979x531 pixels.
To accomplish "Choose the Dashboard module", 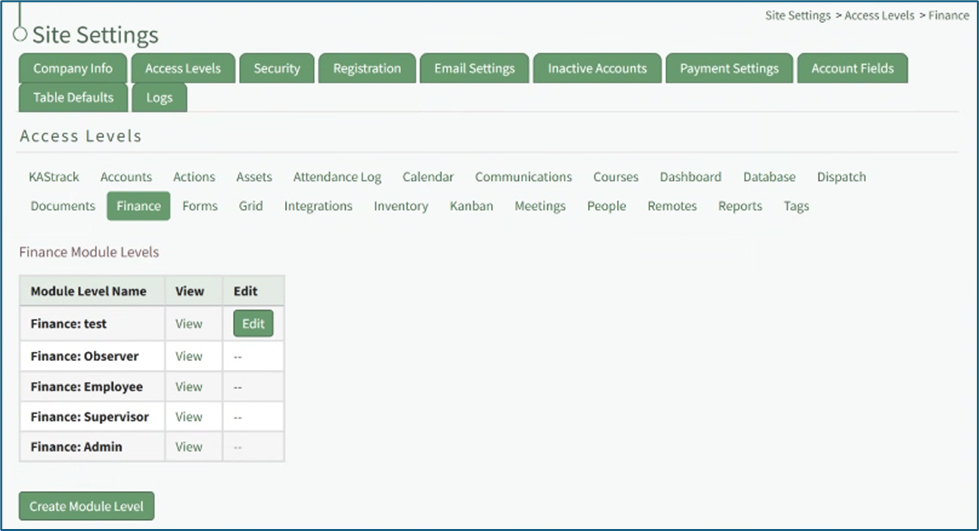I will coord(690,177).
